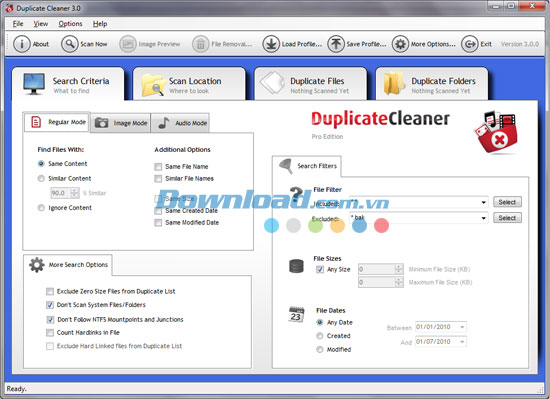
Task: Switch to the Image Mode tab
Action: click(121, 123)
